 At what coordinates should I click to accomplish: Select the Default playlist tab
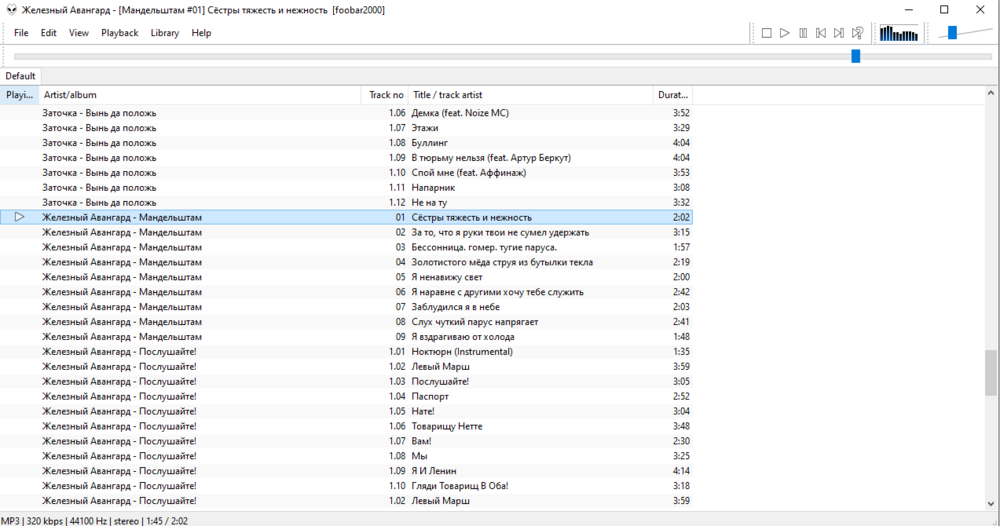click(20, 76)
